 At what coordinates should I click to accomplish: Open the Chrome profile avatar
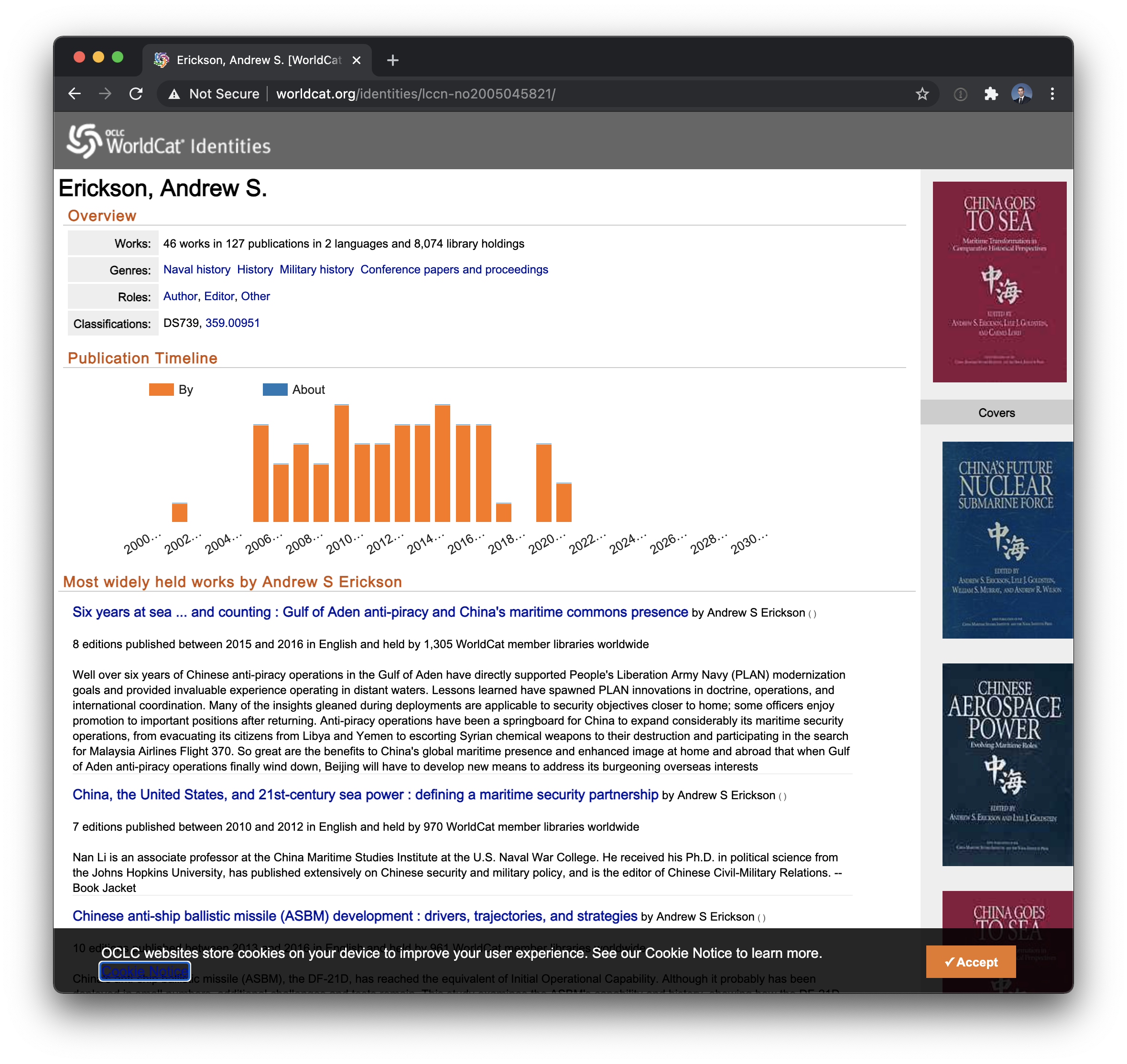tap(1021, 94)
